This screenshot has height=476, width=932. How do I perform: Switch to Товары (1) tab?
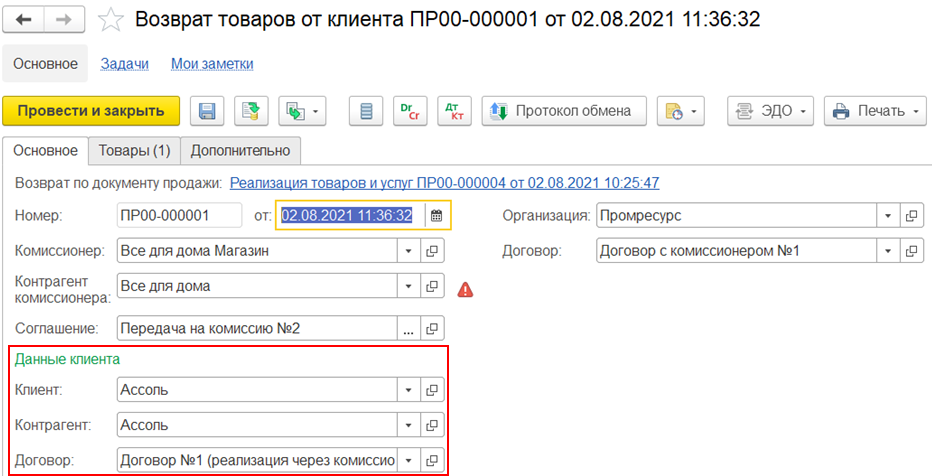(134, 150)
